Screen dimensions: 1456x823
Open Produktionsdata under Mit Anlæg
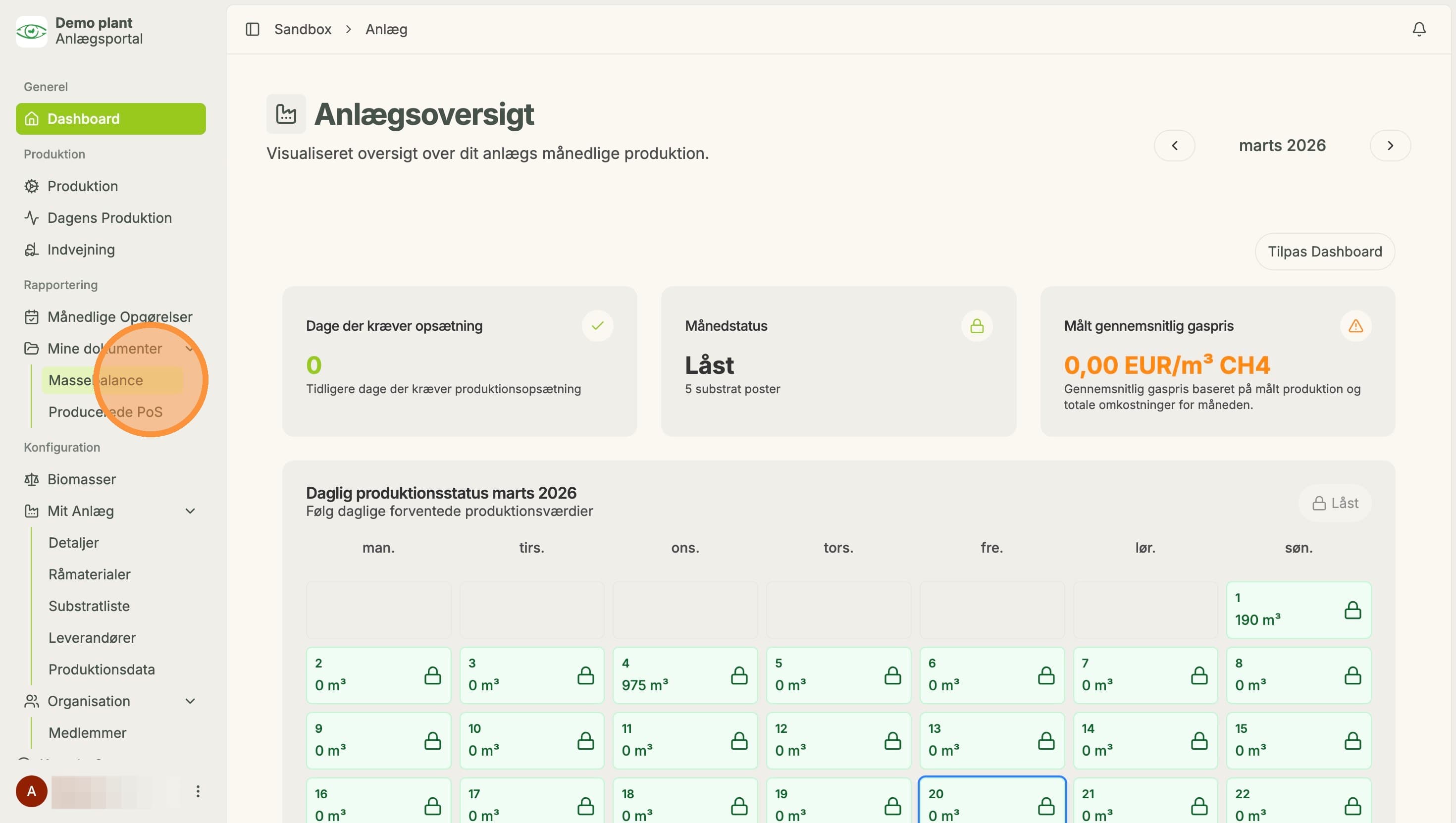pyautogui.click(x=112, y=669)
